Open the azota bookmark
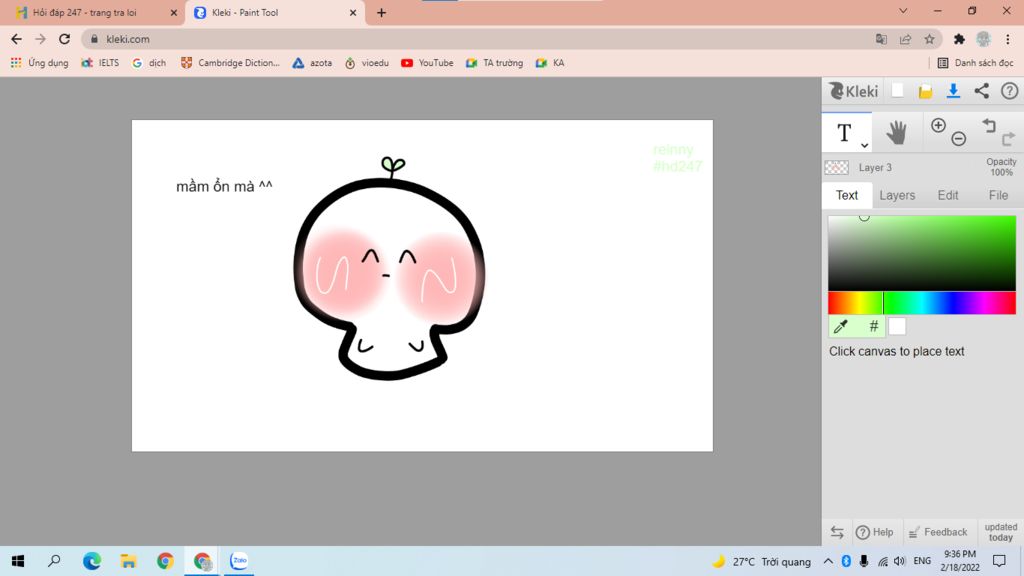The width and height of the screenshot is (1024, 576). [x=313, y=63]
